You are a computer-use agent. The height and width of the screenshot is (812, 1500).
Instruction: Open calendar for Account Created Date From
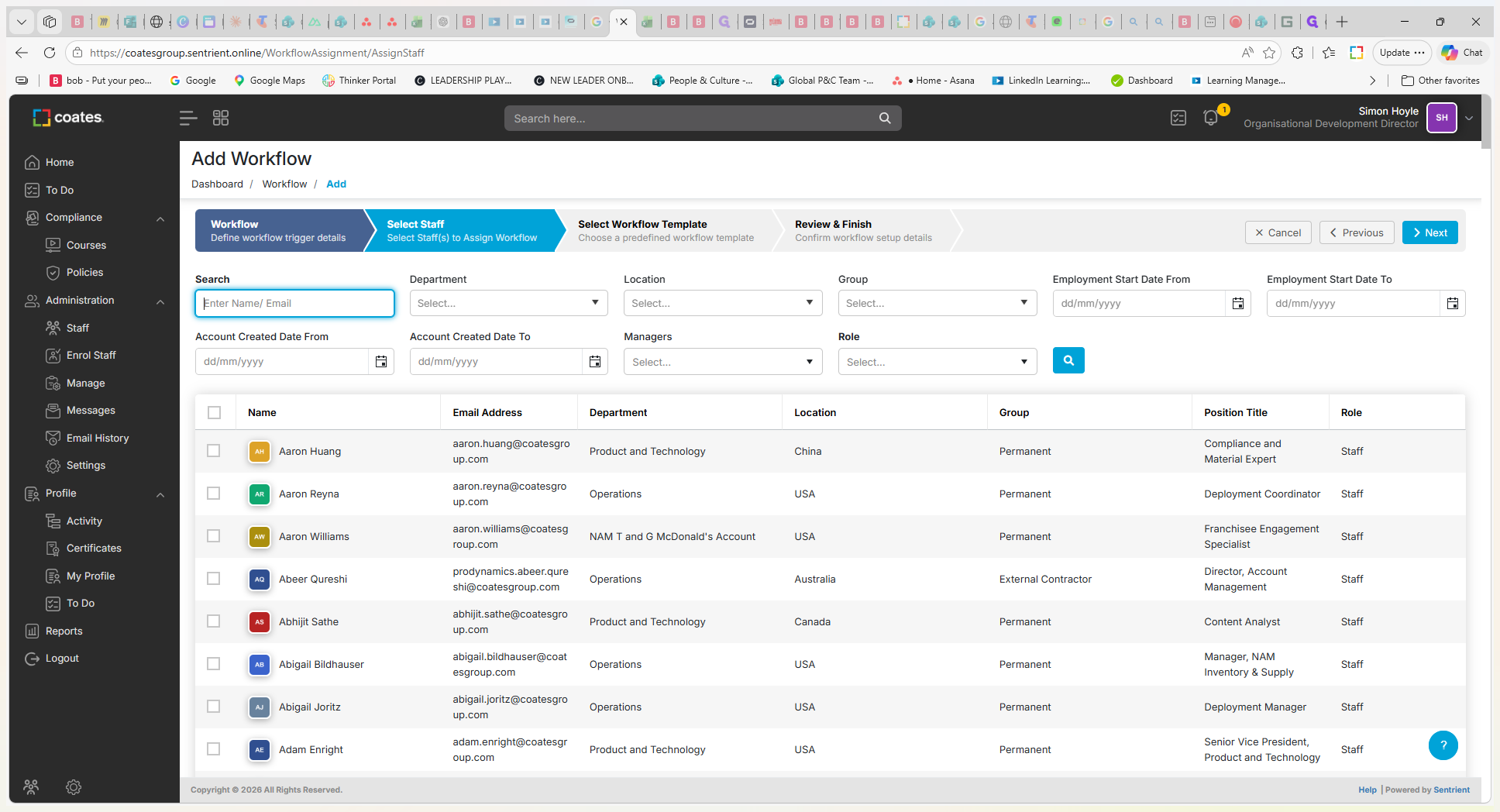tap(381, 362)
